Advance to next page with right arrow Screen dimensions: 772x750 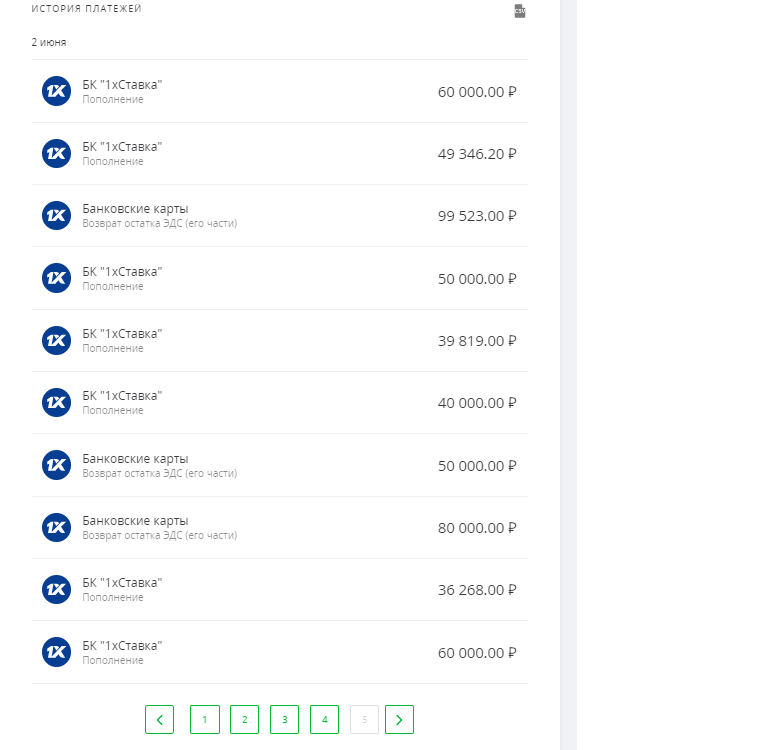[x=399, y=719]
